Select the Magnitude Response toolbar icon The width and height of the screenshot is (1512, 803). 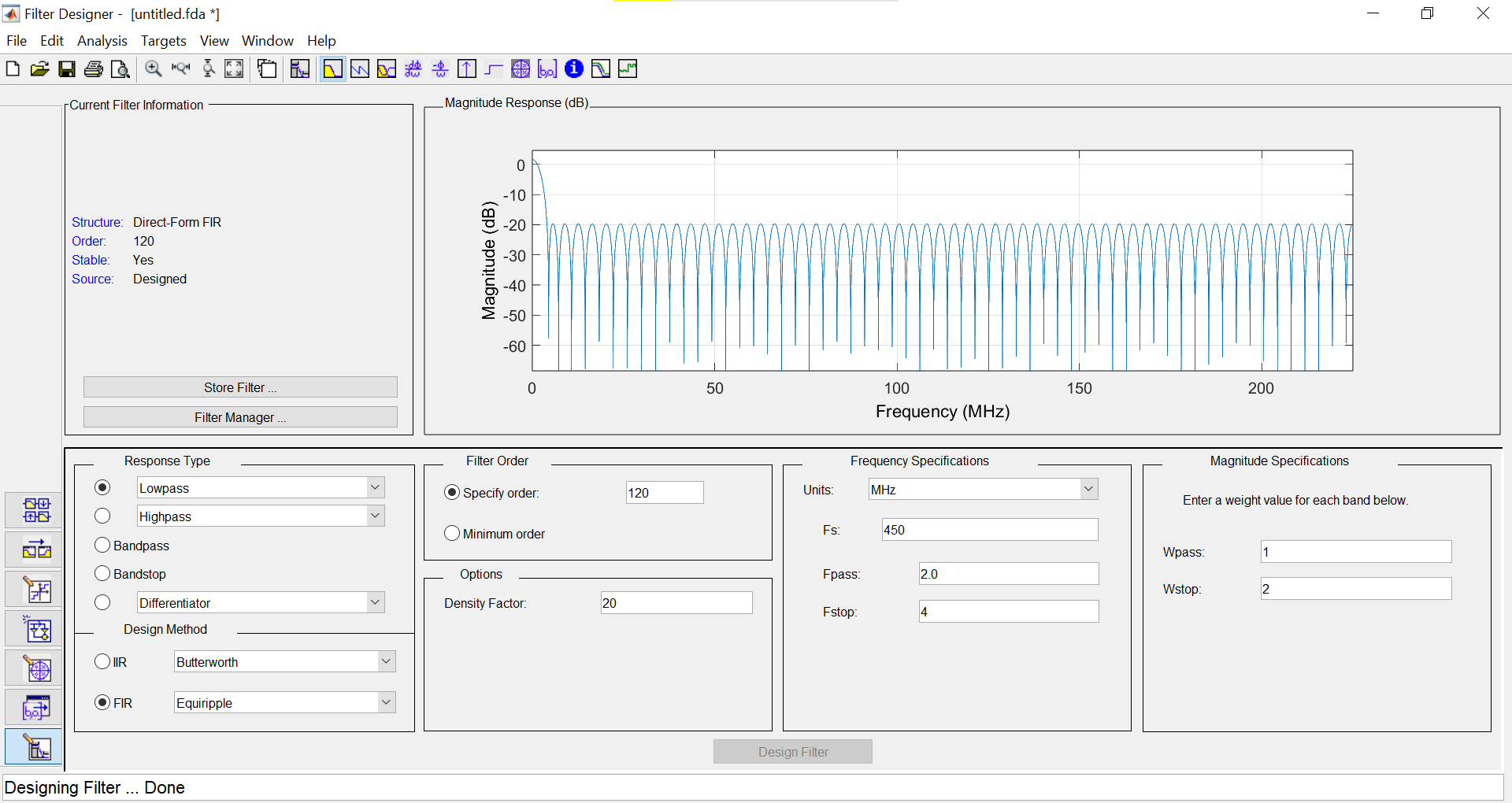pos(332,69)
